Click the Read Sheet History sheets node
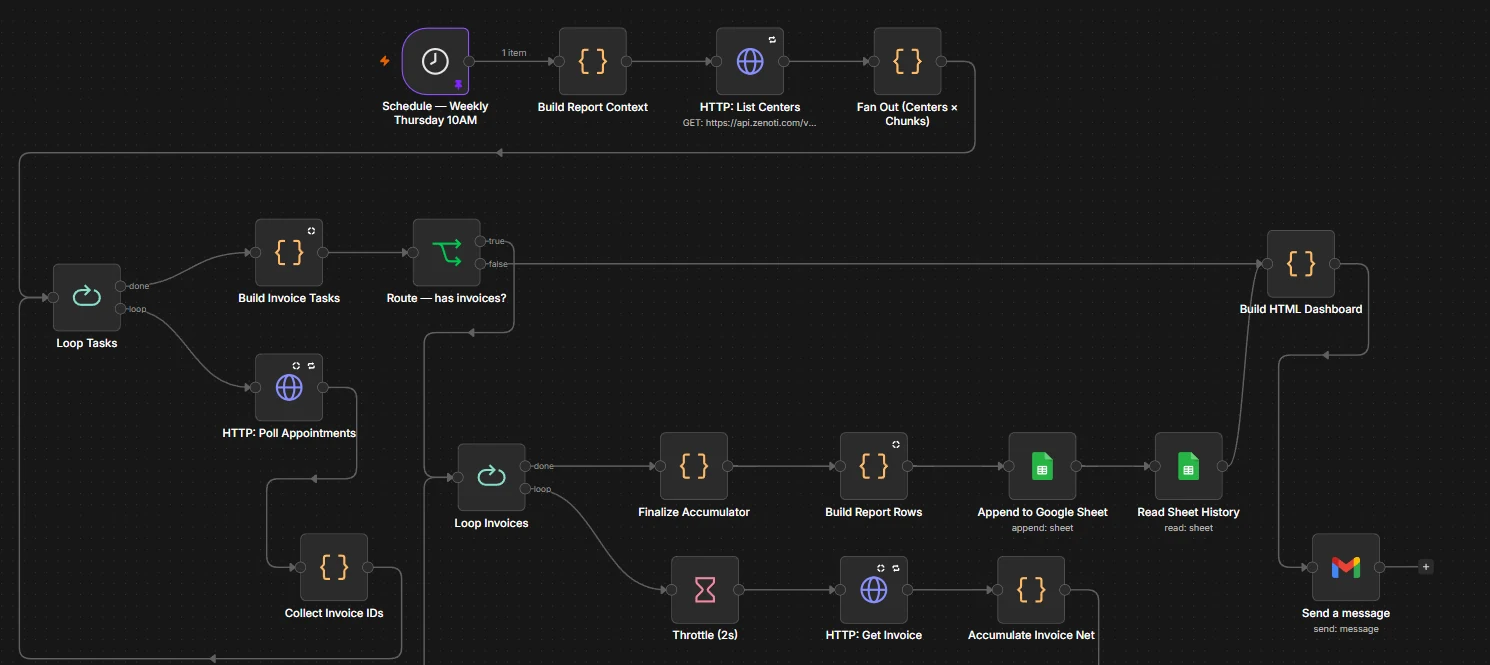Viewport: 1490px width, 665px height. (x=1188, y=466)
